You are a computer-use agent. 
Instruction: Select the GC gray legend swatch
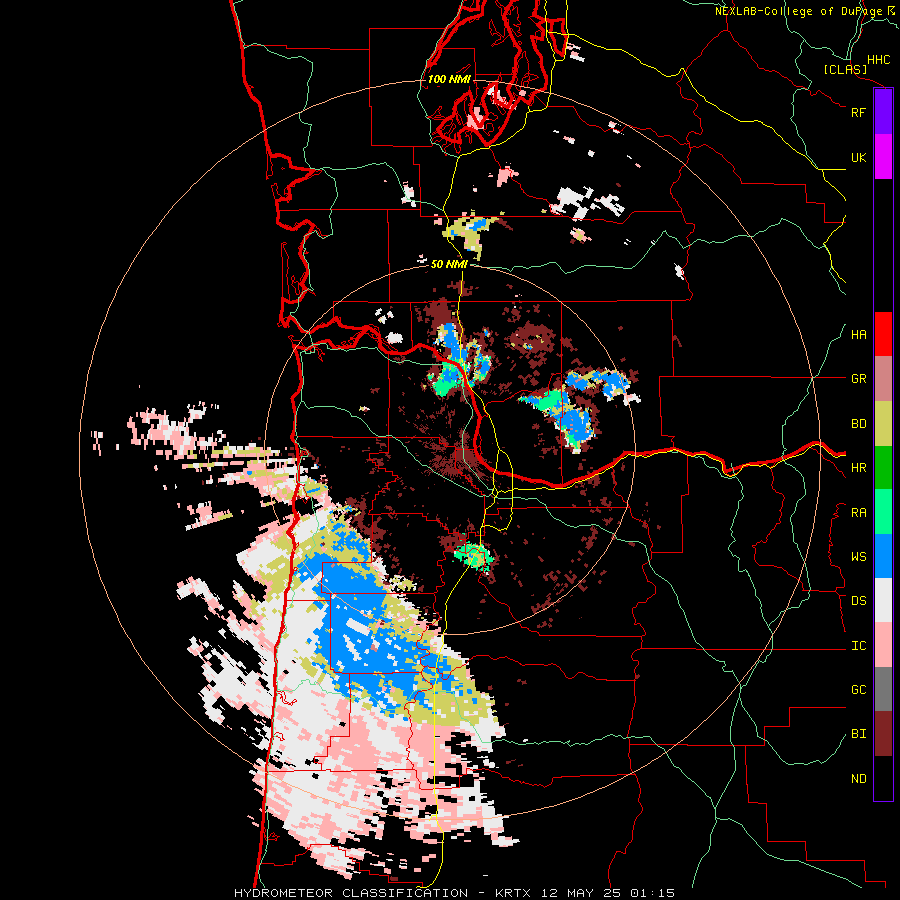883,690
